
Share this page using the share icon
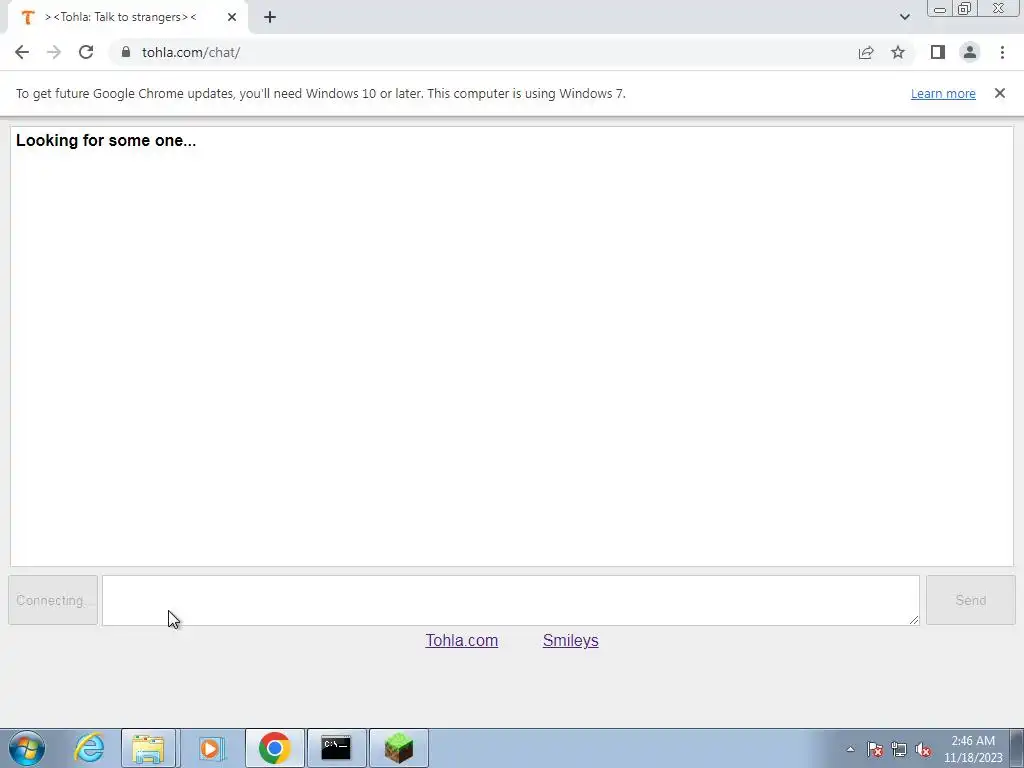[x=866, y=52]
